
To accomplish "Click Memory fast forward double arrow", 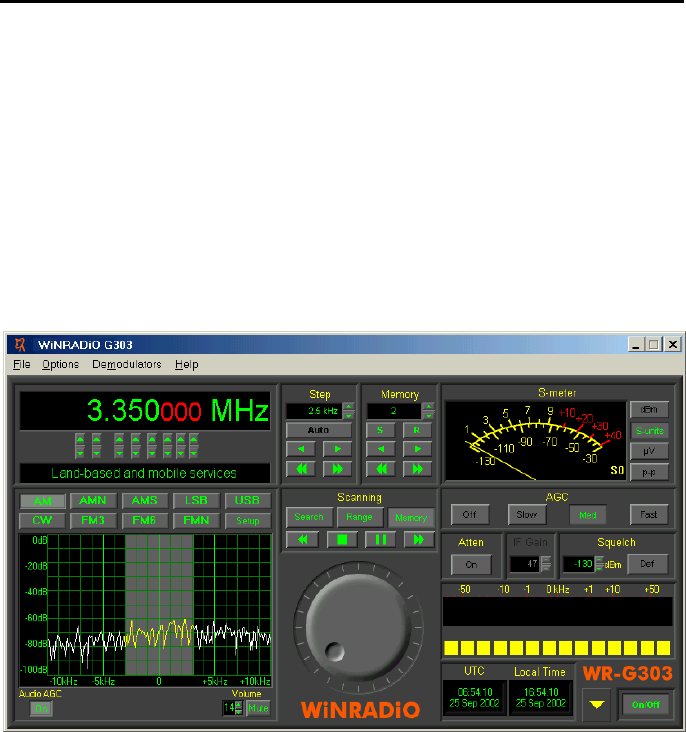I will click(x=417, y=469).
